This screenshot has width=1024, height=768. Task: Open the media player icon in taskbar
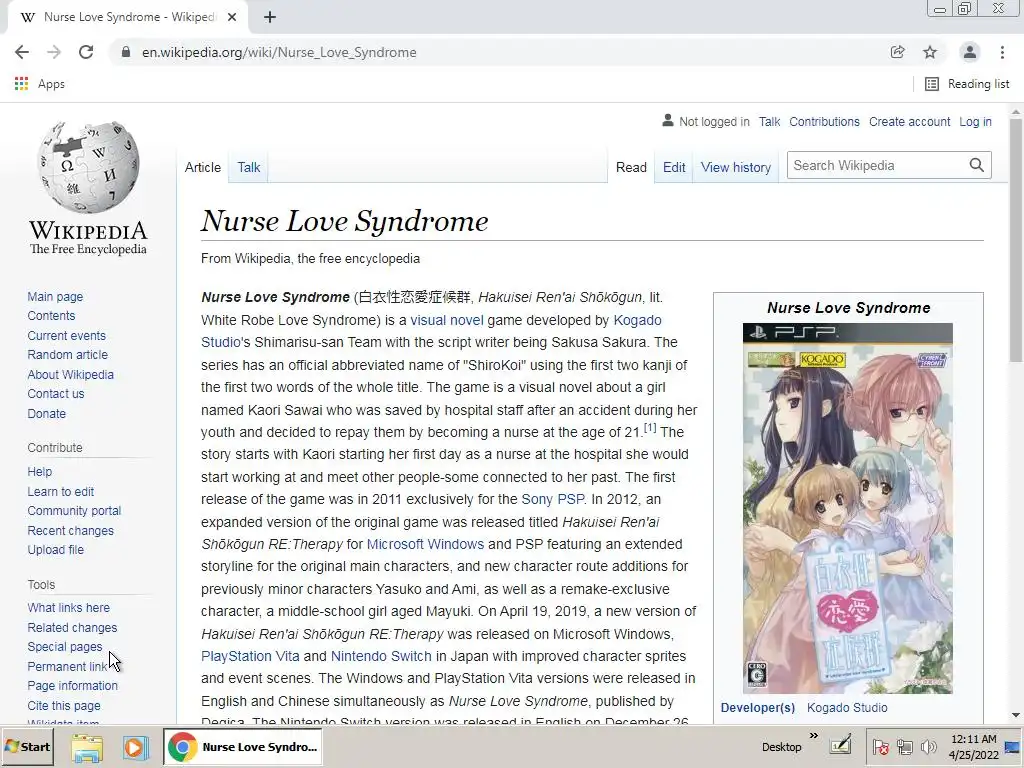pos(136,747)
